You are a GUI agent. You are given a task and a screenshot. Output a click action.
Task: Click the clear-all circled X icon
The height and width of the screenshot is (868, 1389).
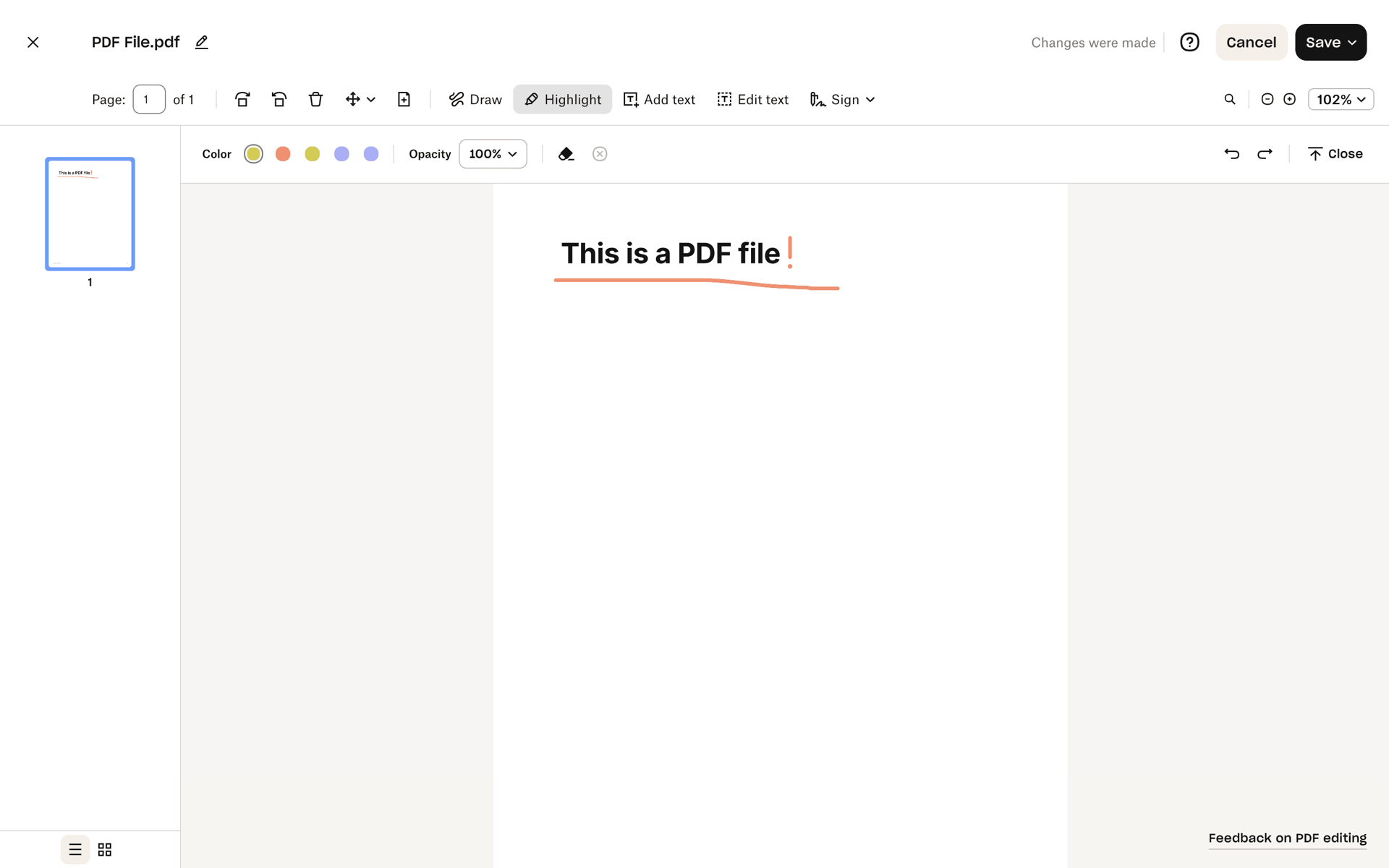click(x=600, y=154)
